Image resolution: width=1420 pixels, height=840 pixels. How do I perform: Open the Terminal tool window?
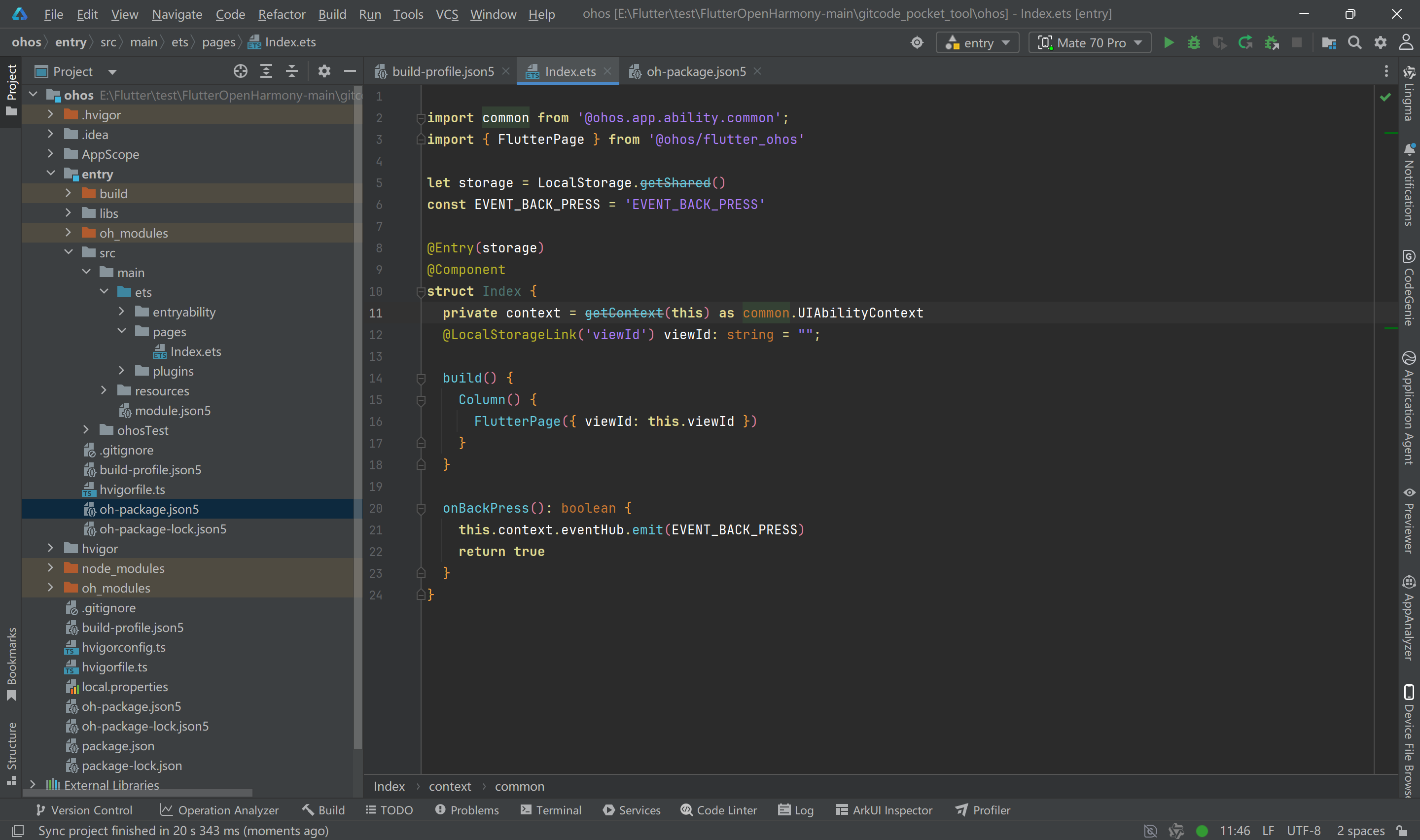[x=551, y=810]
